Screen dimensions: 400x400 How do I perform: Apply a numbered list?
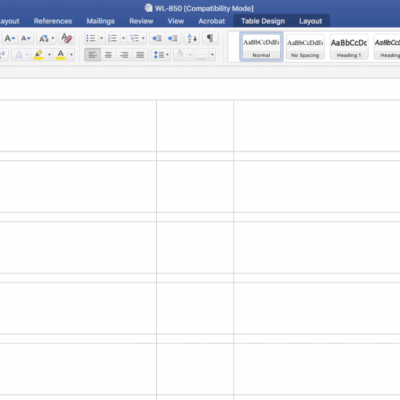click(x=113, y=38)
